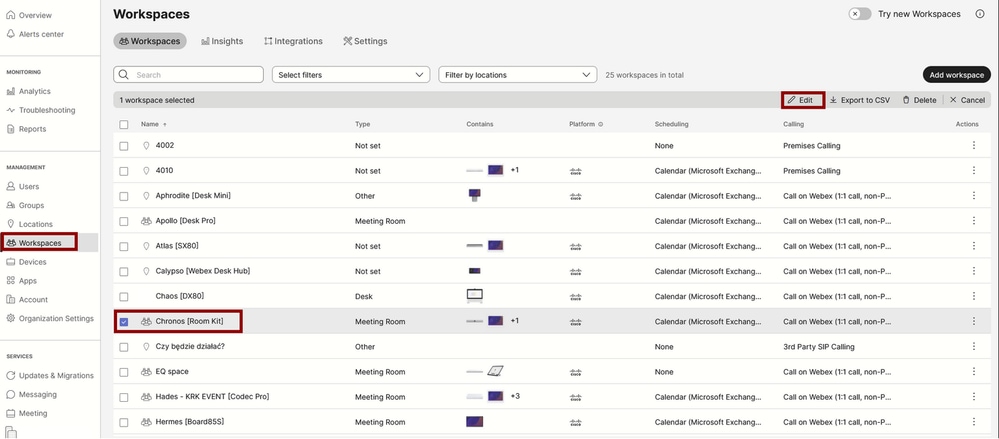Open actions menu for EQ space
The image size is (999, 439).
click(x=974, y=371)
